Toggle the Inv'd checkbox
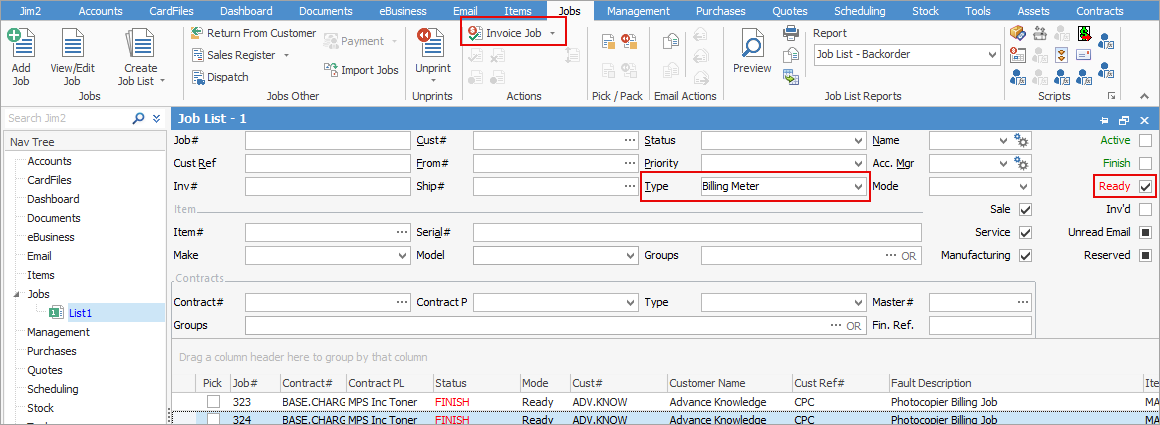 (x=1145, y=210)
